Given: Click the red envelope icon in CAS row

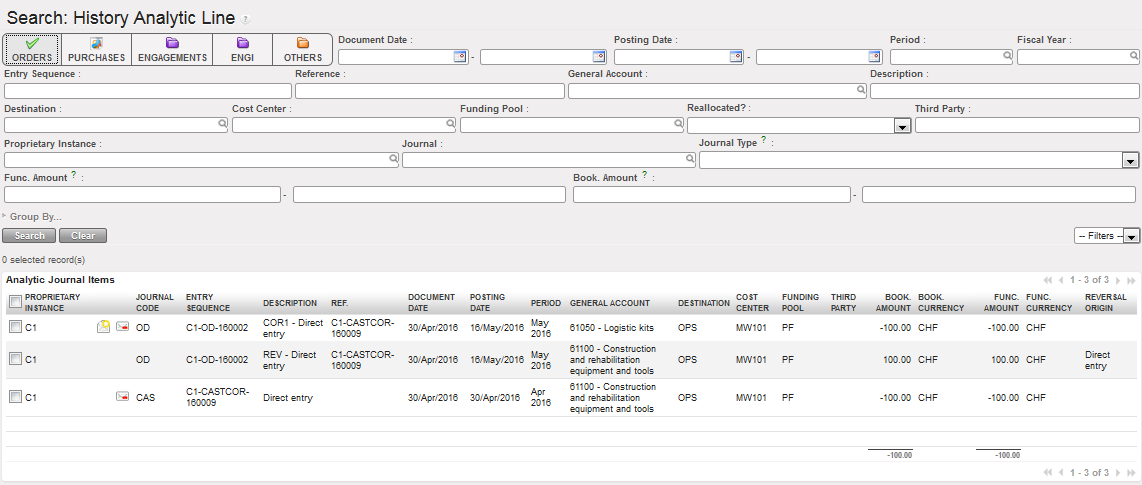Looking at the screenshot, I should 122,397.
